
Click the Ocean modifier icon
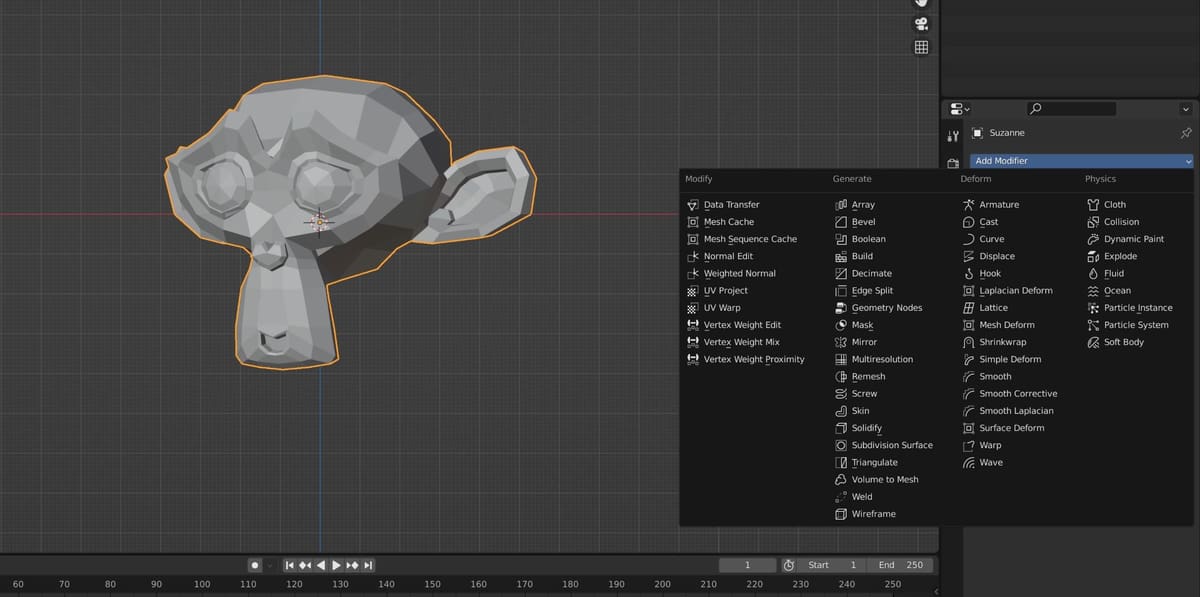pyautogui.click(x=1093, y=291)
